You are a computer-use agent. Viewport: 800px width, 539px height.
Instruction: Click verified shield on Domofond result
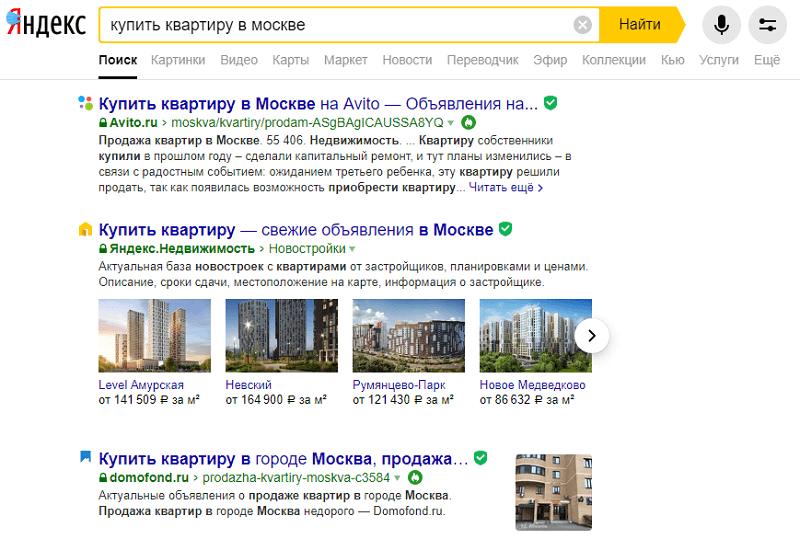480,458
